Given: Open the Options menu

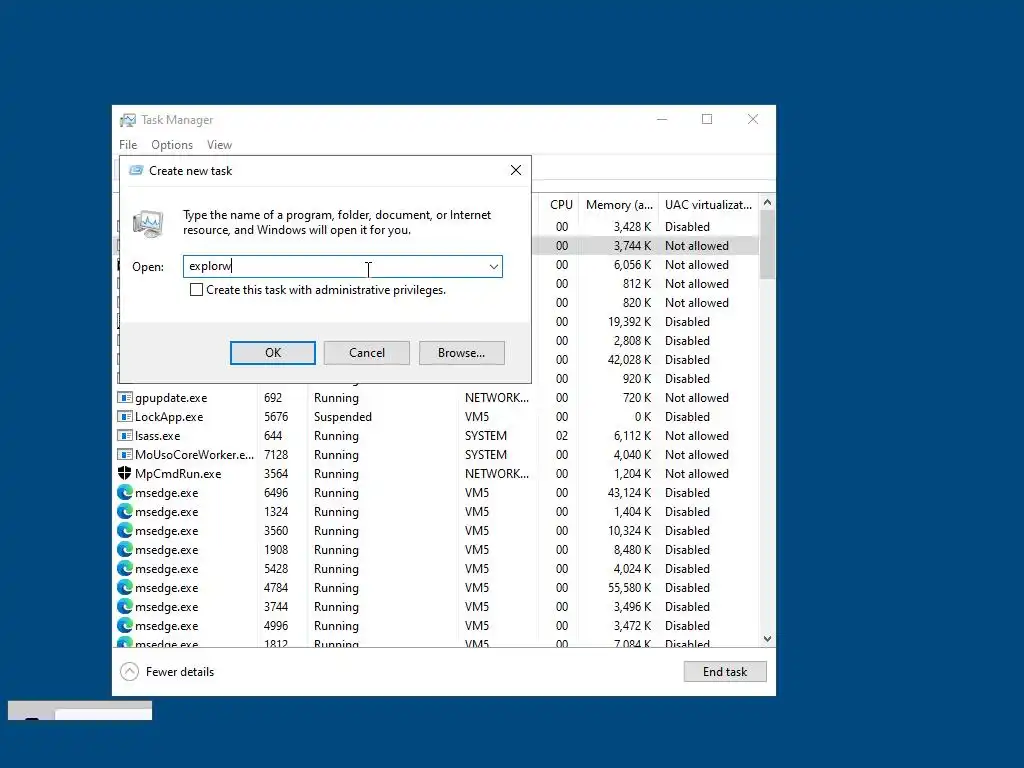Looking at the screenshot, I should point(172,145).
